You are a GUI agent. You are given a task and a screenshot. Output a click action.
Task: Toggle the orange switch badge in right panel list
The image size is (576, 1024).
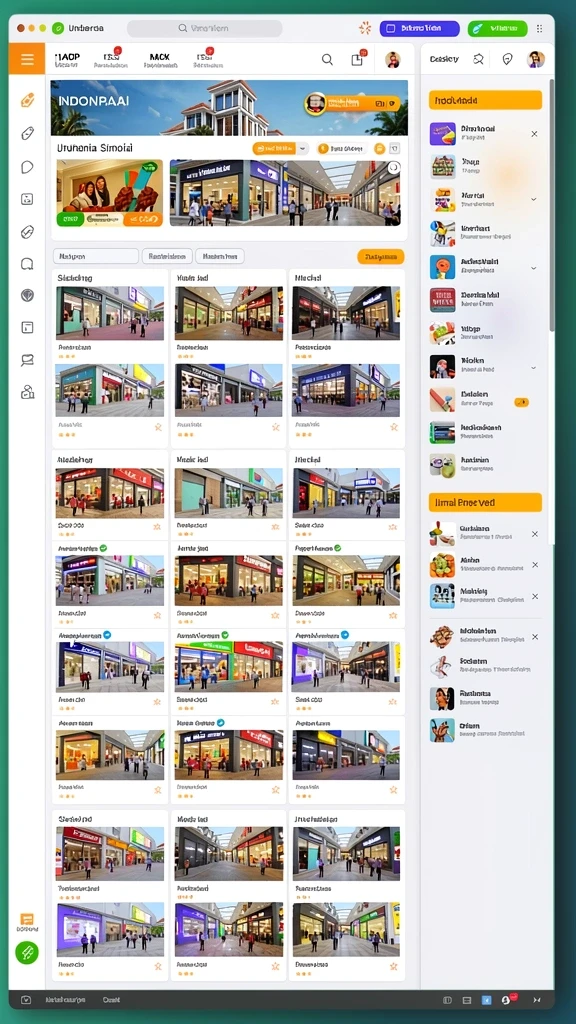coord(521,402)
